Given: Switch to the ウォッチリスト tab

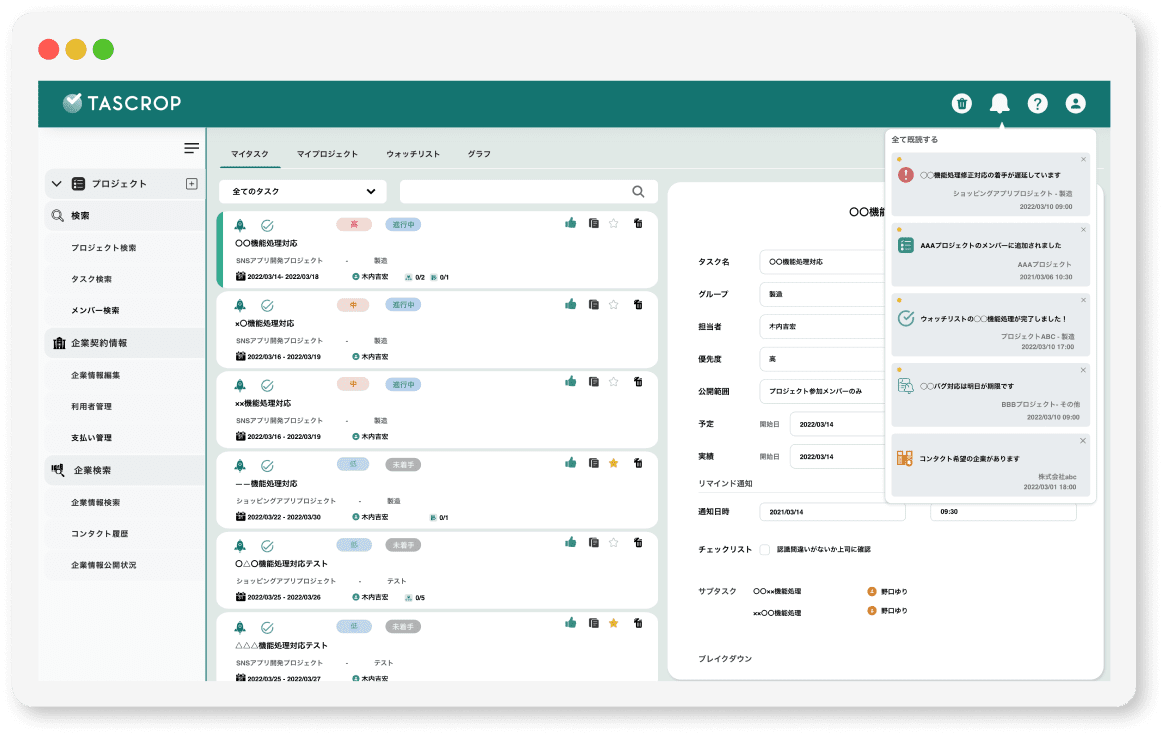Looking at the screenshot, I should 413,154.
